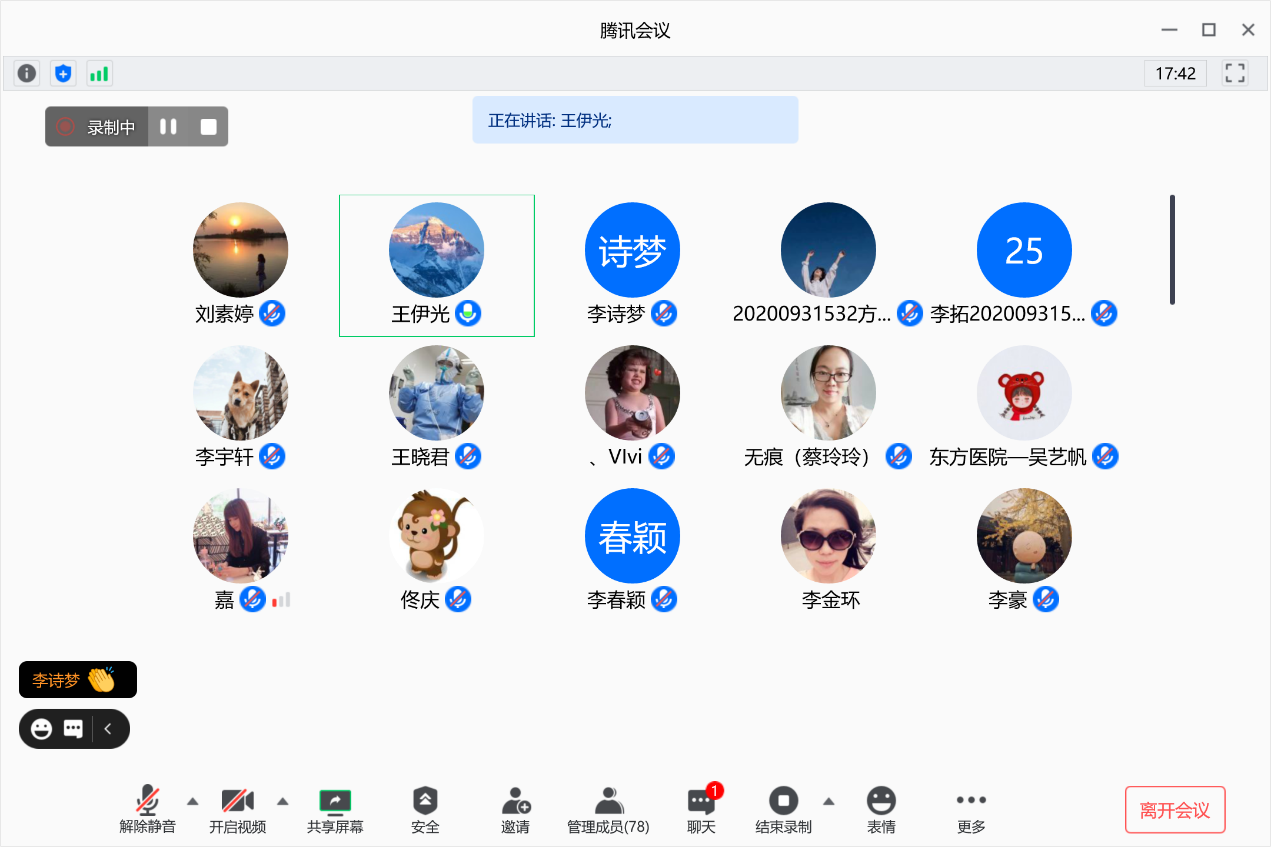
Task: Click the blue security shield icon
Action: 63,73
